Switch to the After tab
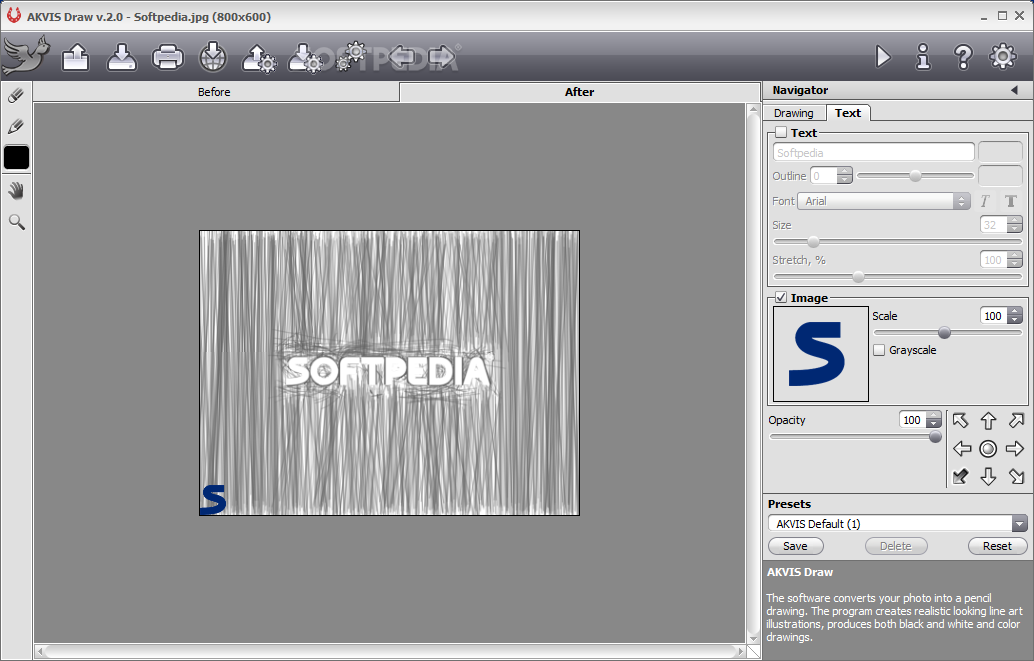This screenshot has height=661, width=1034. 580,92
